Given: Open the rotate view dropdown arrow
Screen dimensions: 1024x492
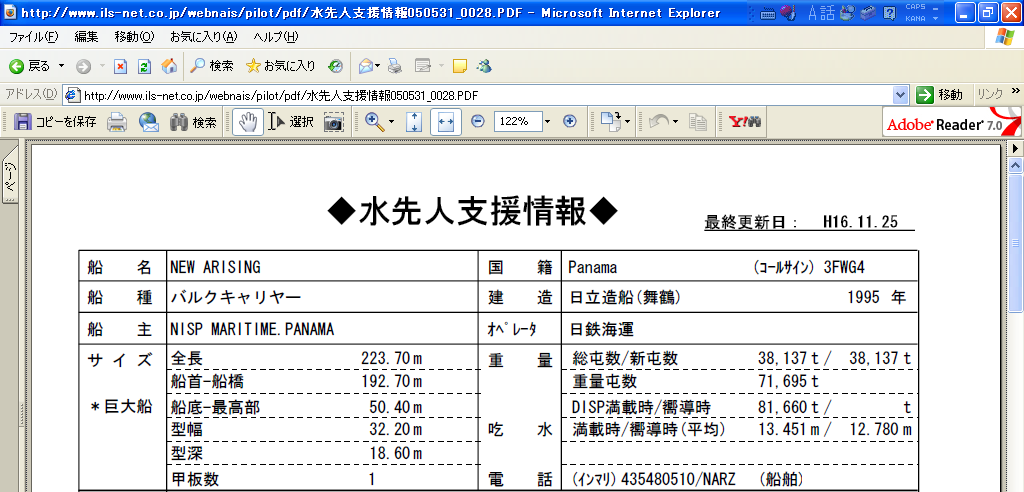Looking at the screenshot, I should (x=677, y=122).
